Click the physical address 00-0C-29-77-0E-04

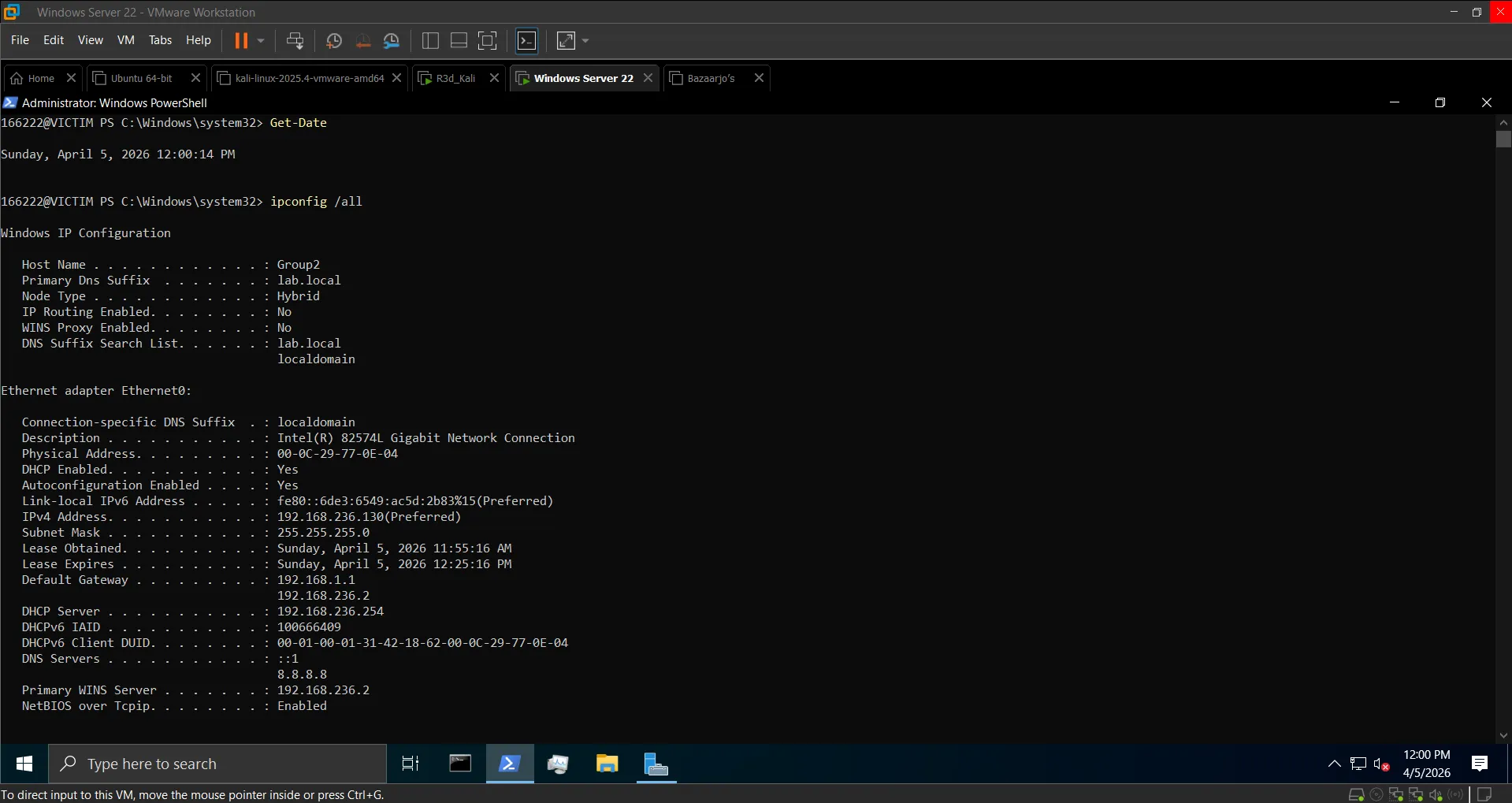click(337, 454)
